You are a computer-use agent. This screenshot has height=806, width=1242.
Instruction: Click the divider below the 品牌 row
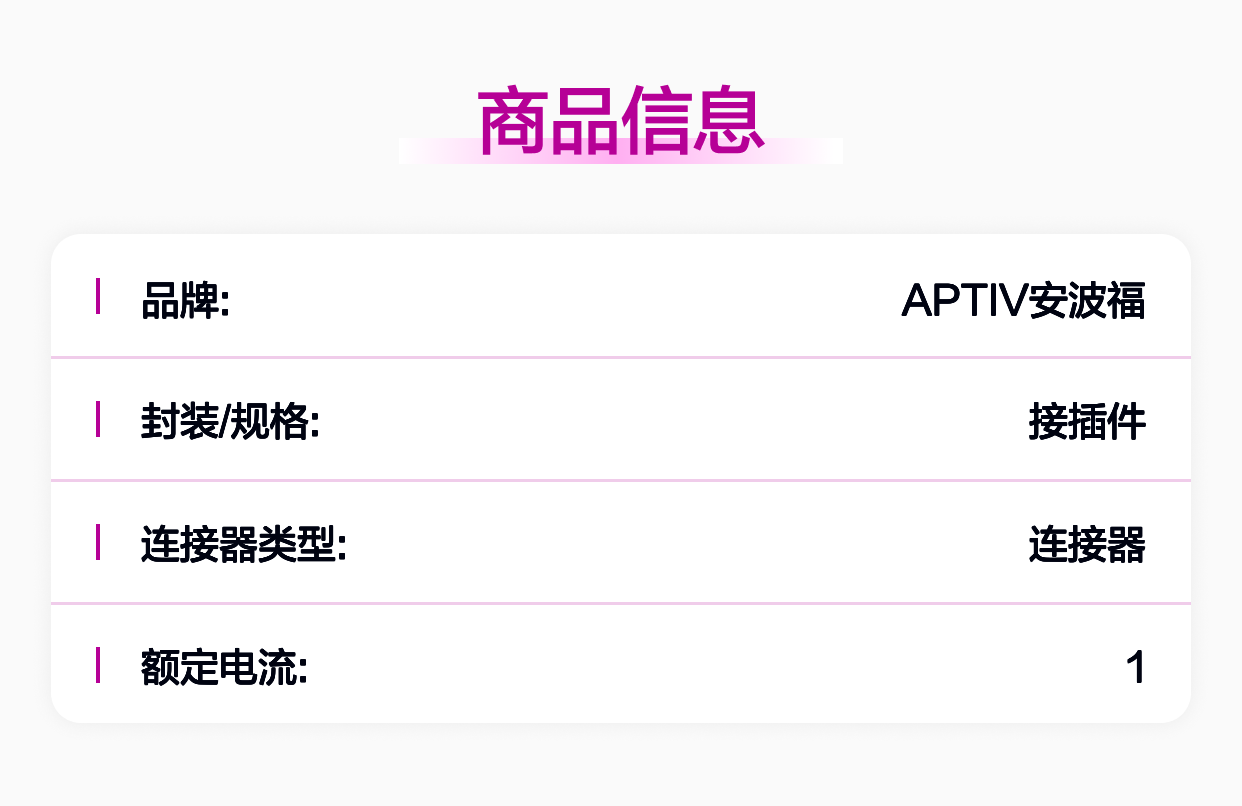tap(621, 356)
